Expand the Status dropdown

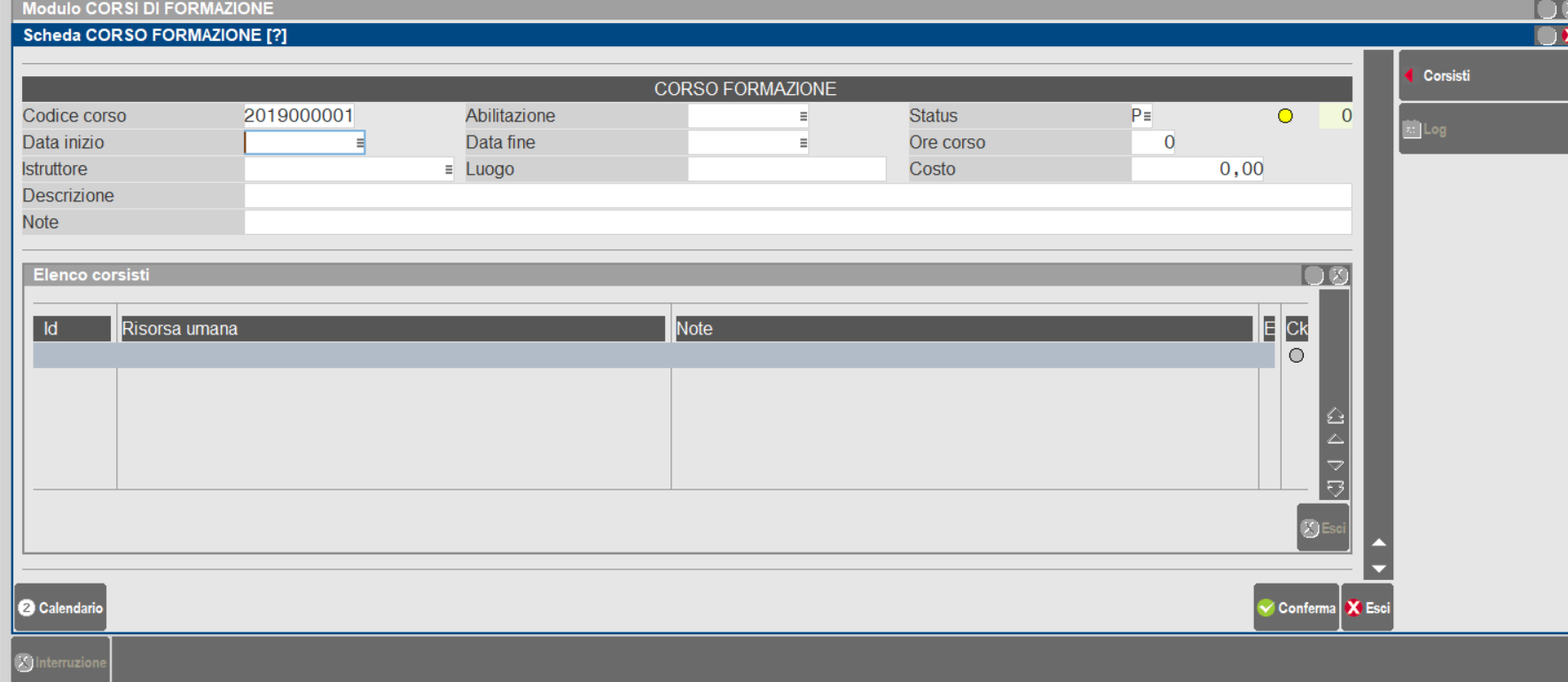(x=1147, y=116)
